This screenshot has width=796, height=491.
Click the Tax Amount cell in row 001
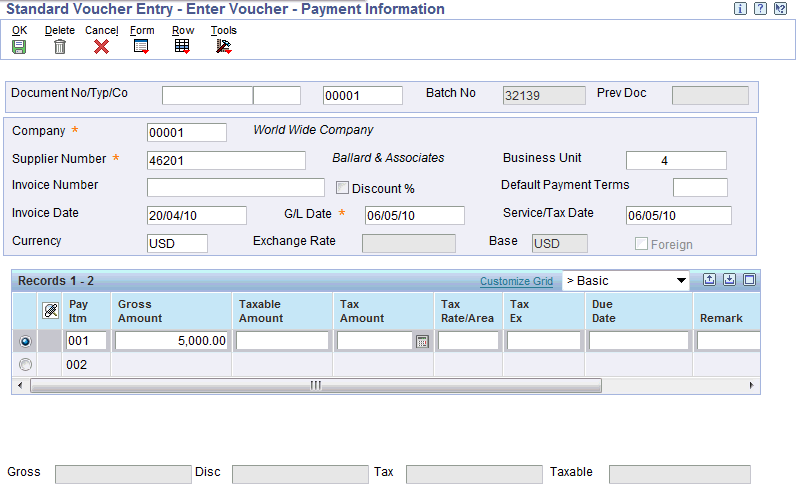tap(376, 341)
